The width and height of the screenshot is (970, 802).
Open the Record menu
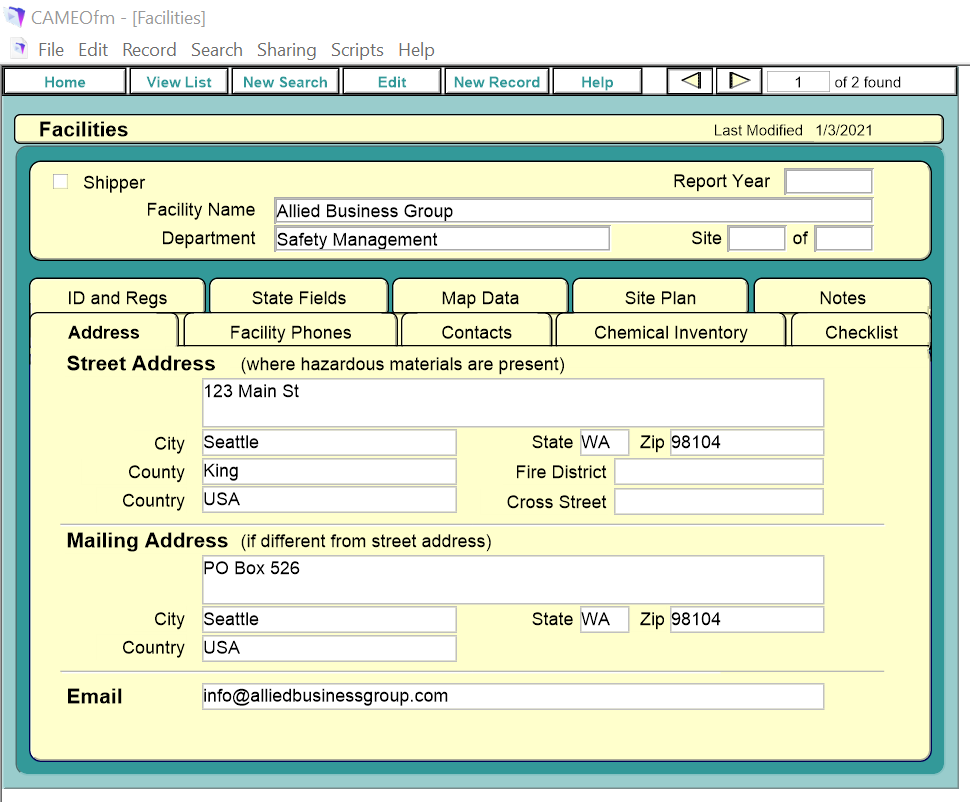pyautogui.click(x=149, y=50)
